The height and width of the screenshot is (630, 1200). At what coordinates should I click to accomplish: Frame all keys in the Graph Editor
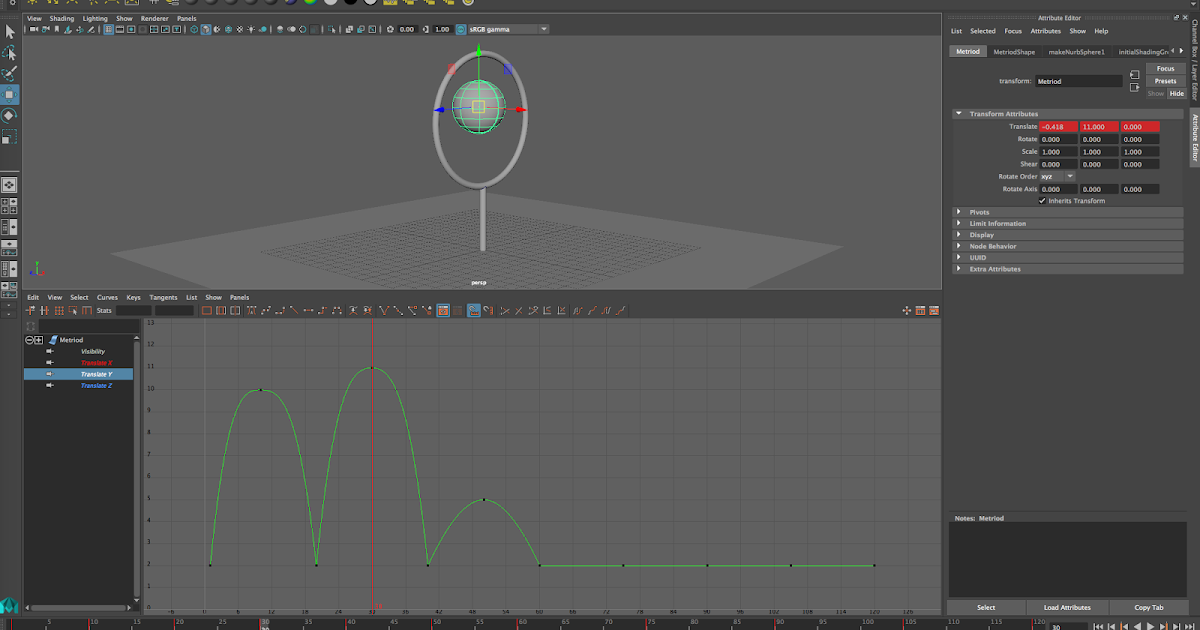coord(205,310)
